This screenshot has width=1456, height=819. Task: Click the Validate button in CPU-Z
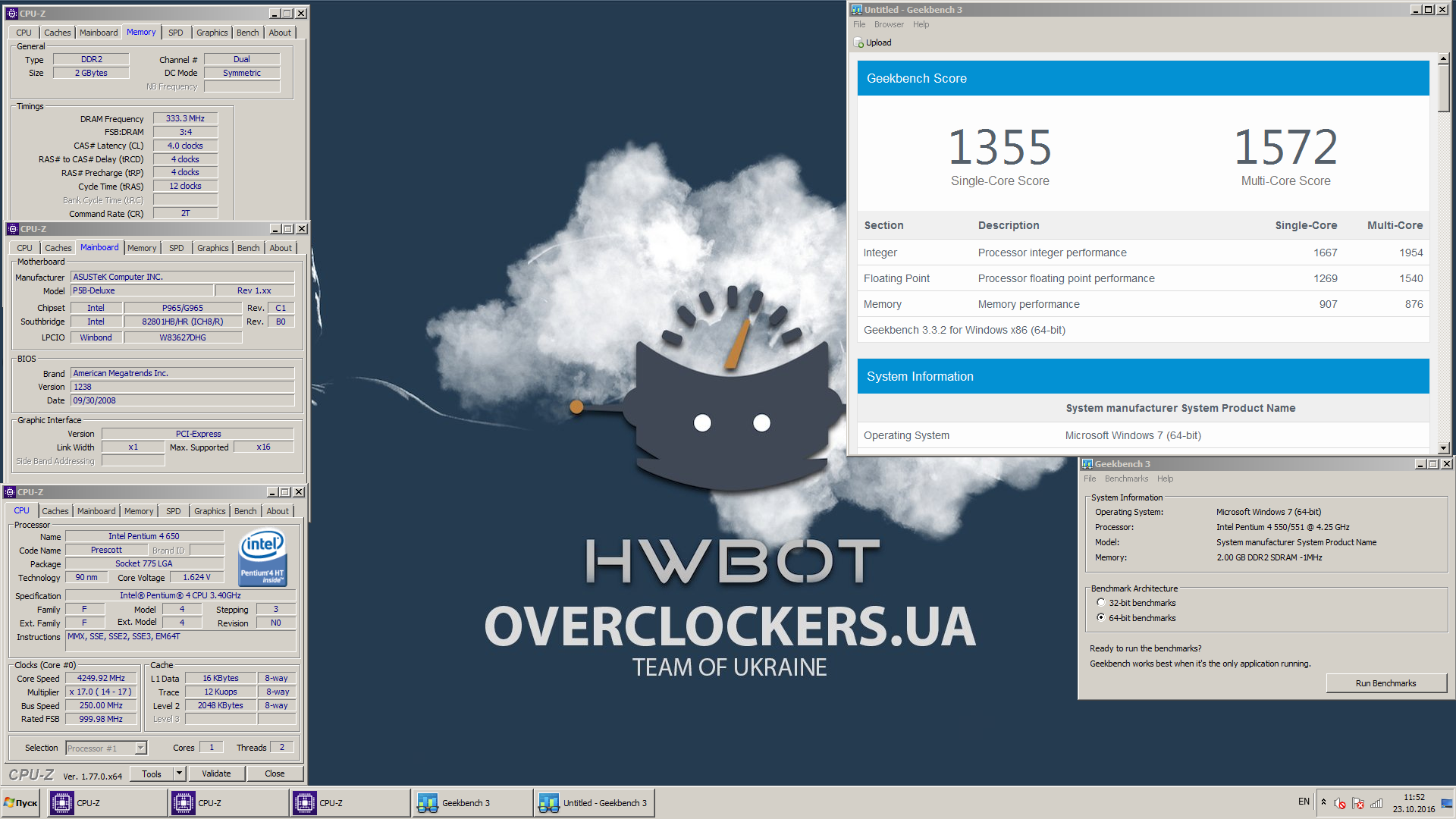[216, 773]
